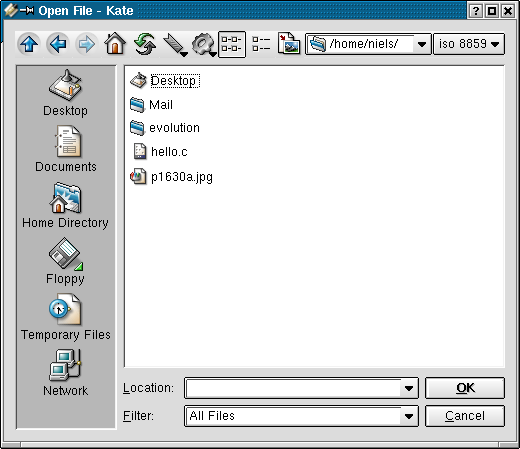
Task: Toggle the image preview pane
Action: pos(289,44)
